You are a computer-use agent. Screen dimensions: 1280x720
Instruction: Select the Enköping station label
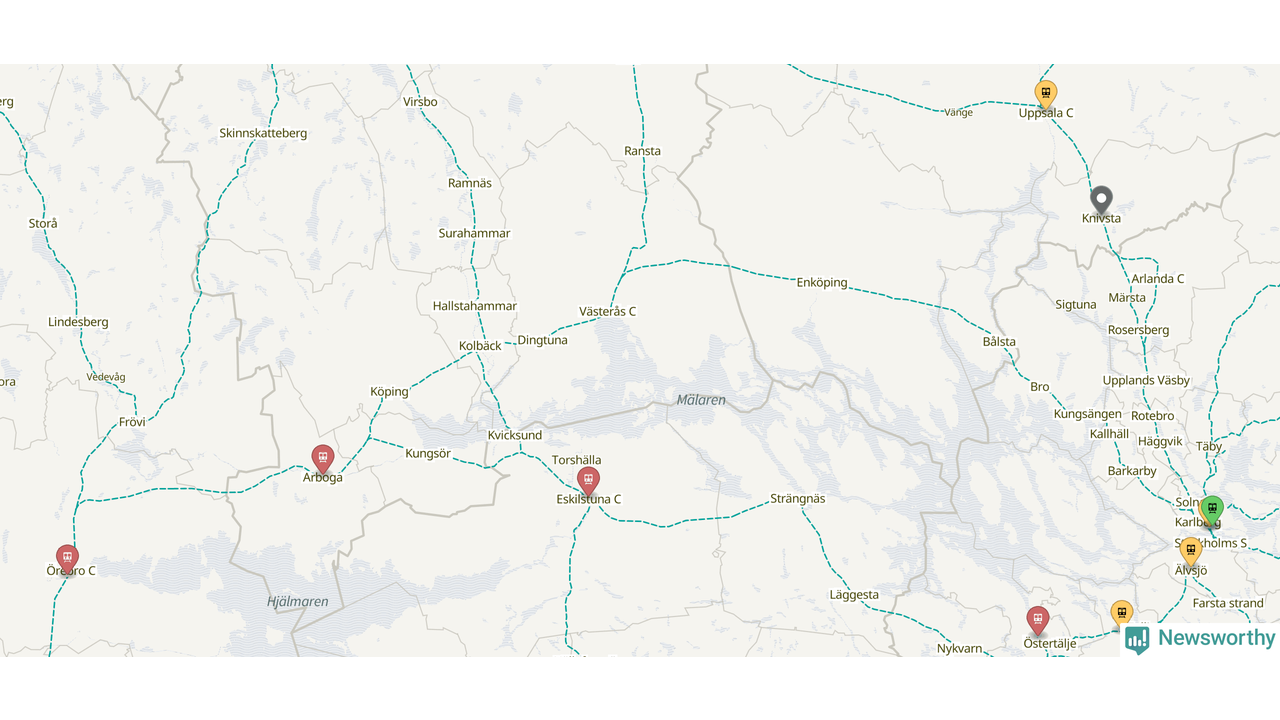[x=822, y=283]
